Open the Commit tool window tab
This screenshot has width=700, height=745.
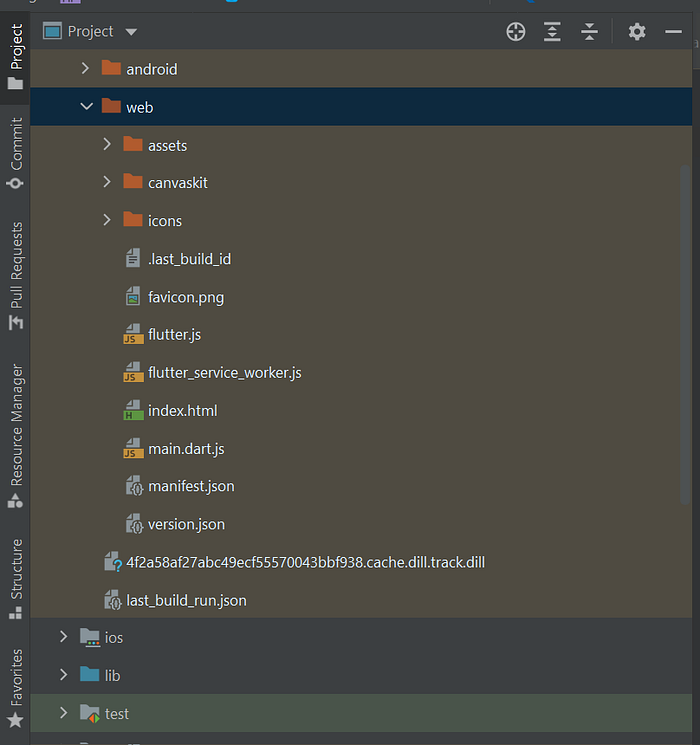tap(15, 153)
